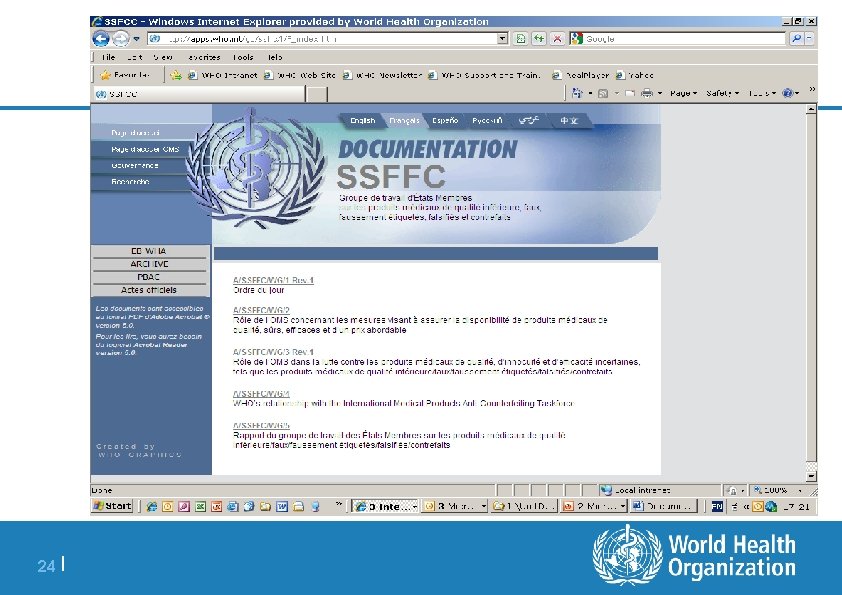Image resolution: width=842 pixels, height=595 pixels.
Task: Launch Excel from Quick Launch
Action: 200,506
